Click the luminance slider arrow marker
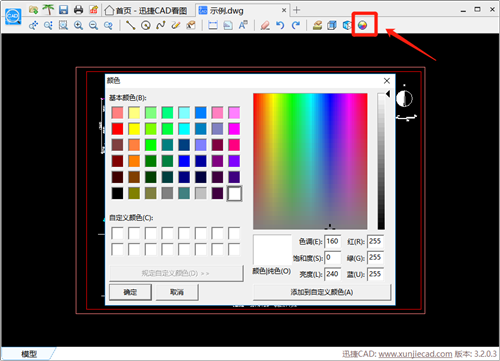This screenshot has width=500, height=361. pyautogui.click(x=388, y=94)
